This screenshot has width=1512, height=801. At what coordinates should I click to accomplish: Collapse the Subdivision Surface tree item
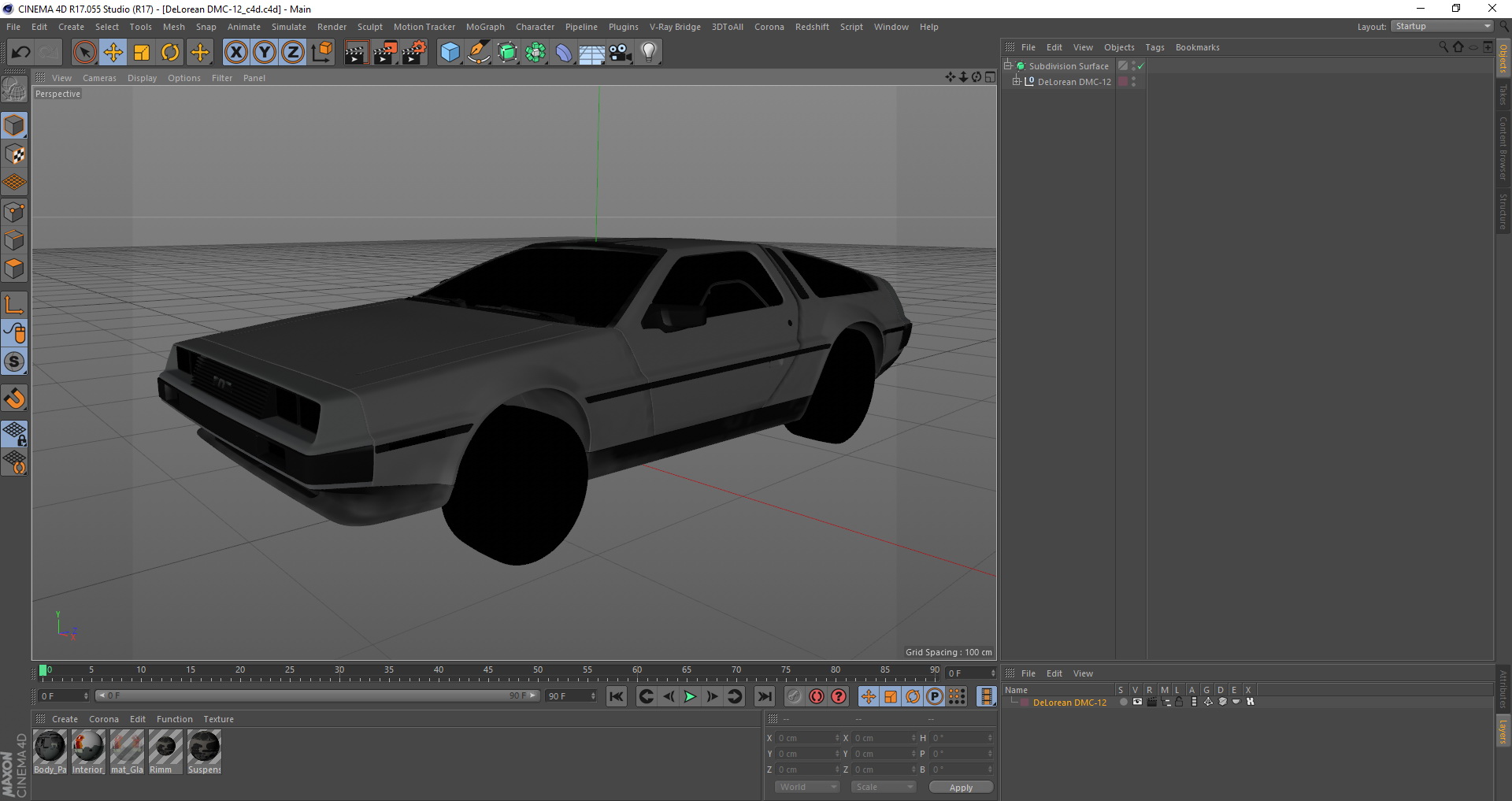[x=1007, y=66]
